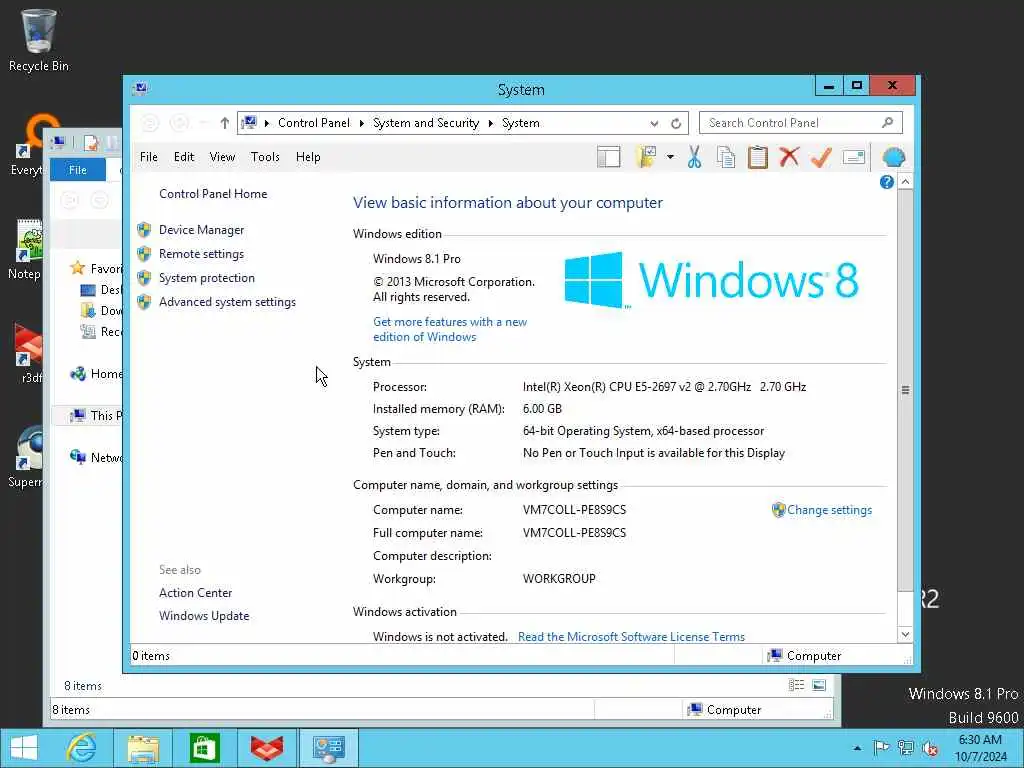Click the Copy icon in toolbar
This screenshot has width=1024, height=768.
click(726, 157)
